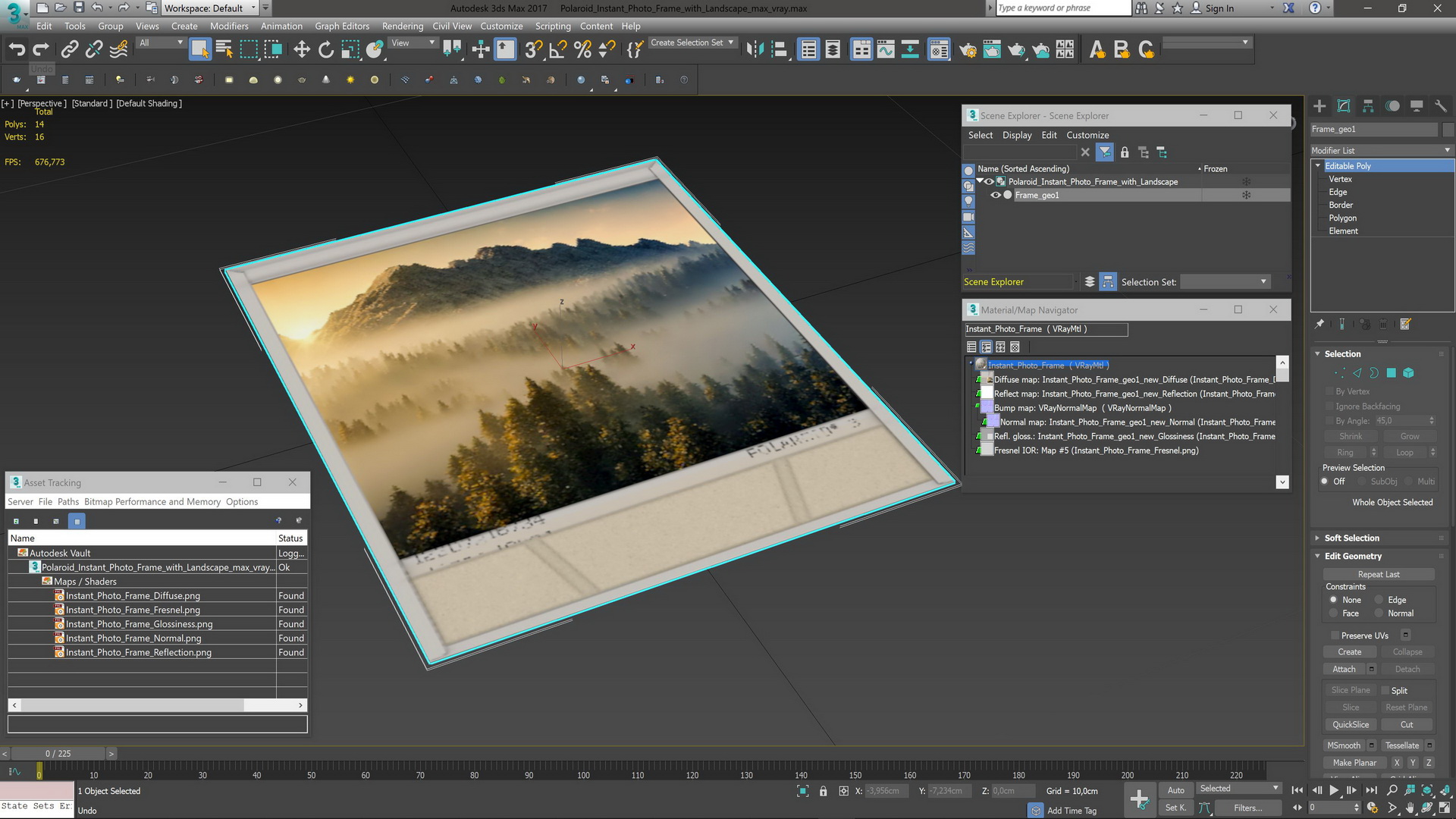Click the Undo arrow icon
The image size is (1456, 819).
click(17, 50)
